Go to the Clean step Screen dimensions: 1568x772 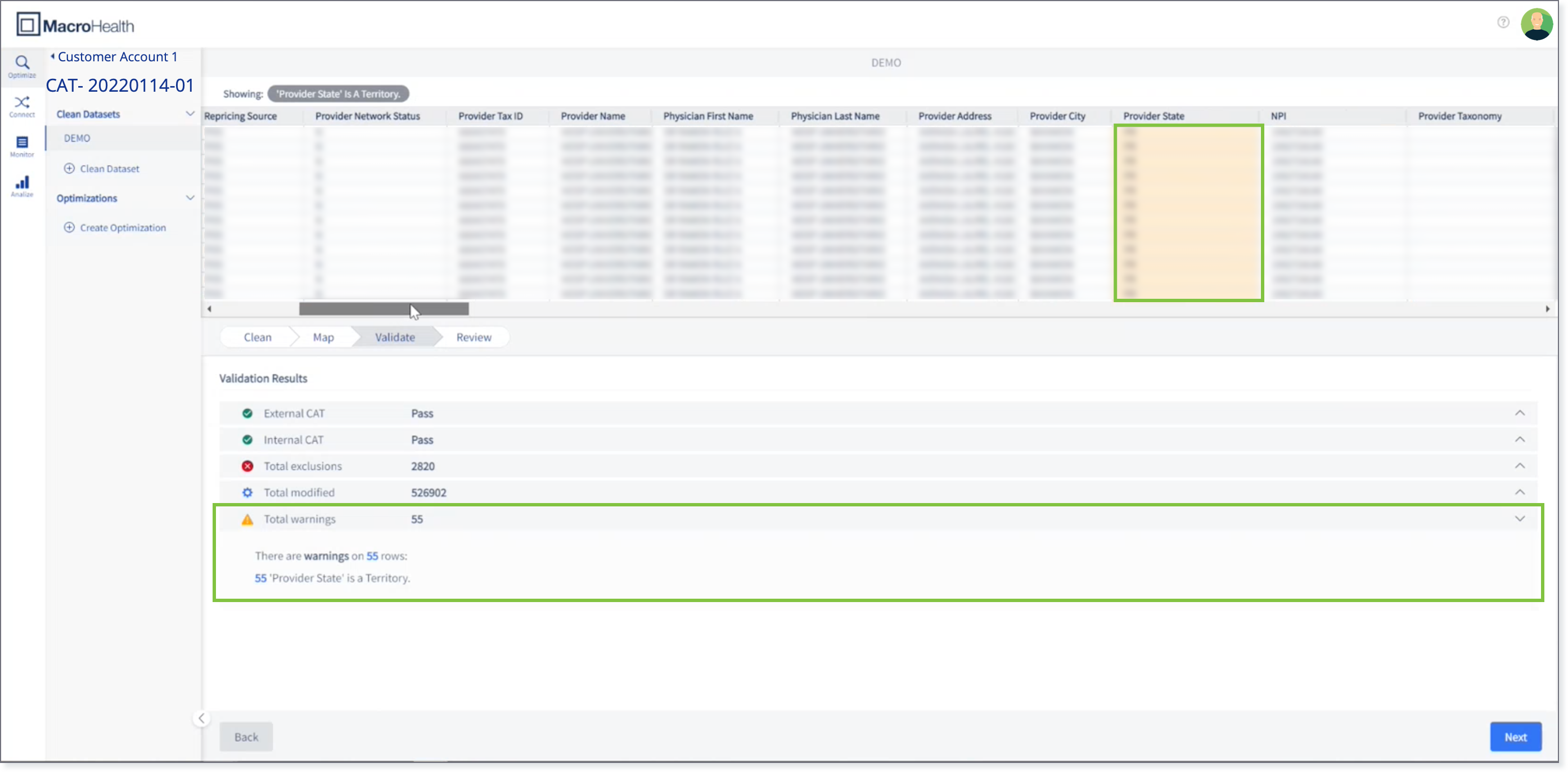258,337
